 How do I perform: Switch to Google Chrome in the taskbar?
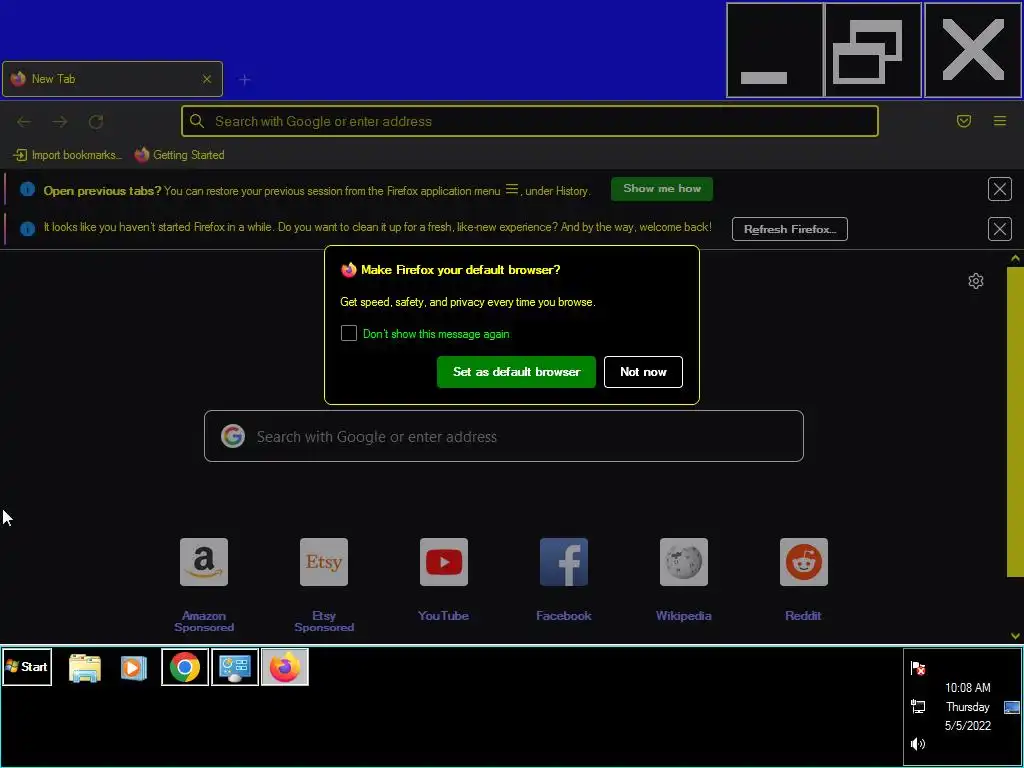click(185, 667)
